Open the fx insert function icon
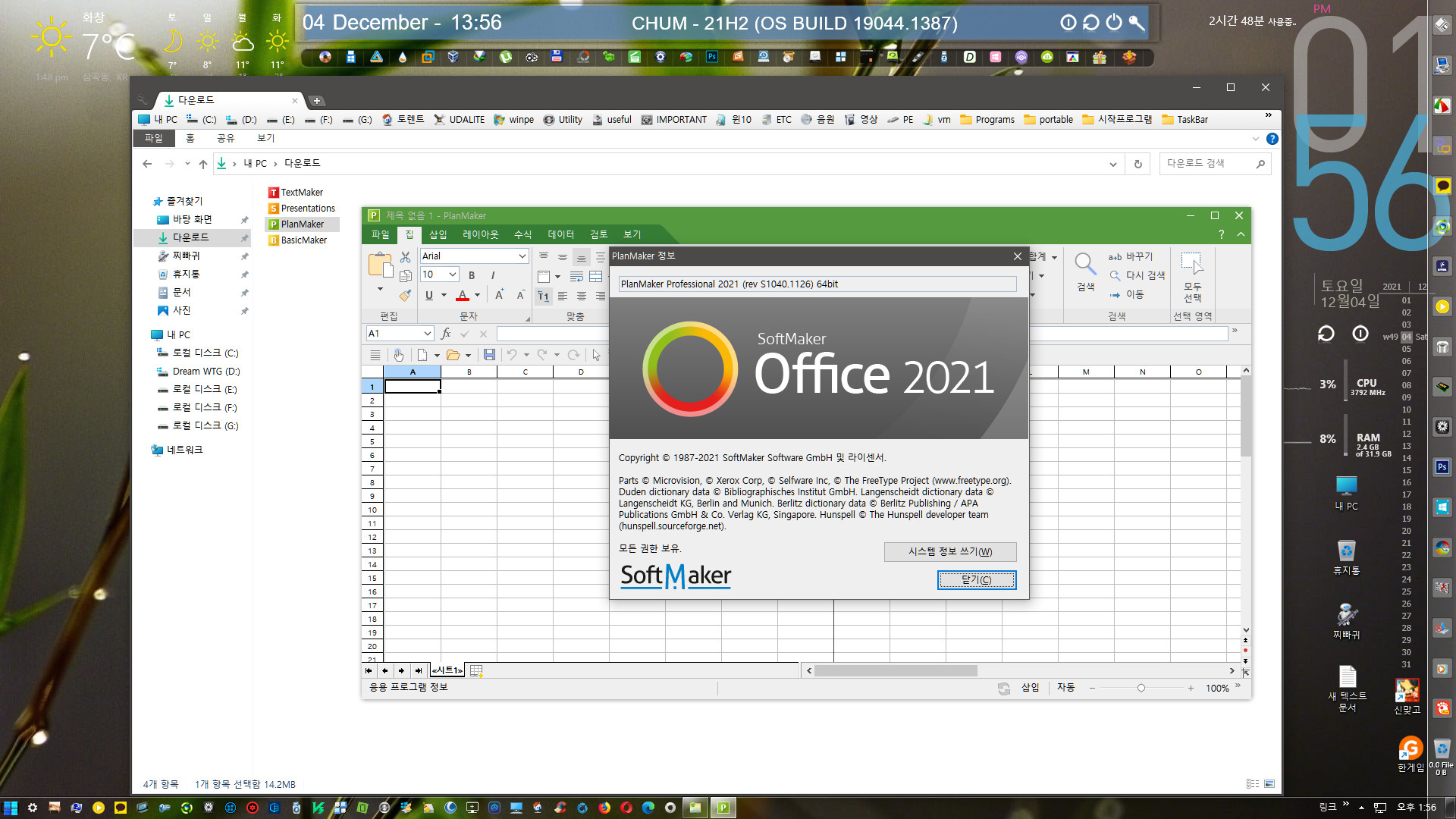The width and height of the screenshot is (1456, 819). pyautogui.click(x=446, y=334)
